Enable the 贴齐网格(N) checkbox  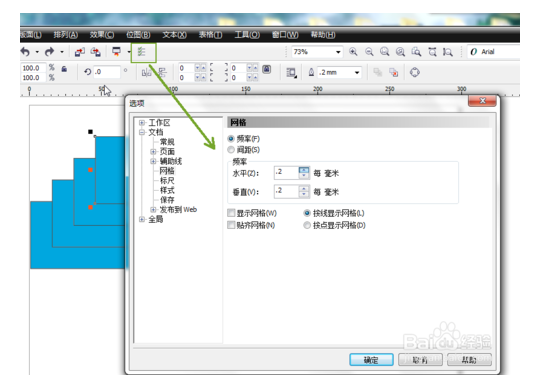click(231, 225)
